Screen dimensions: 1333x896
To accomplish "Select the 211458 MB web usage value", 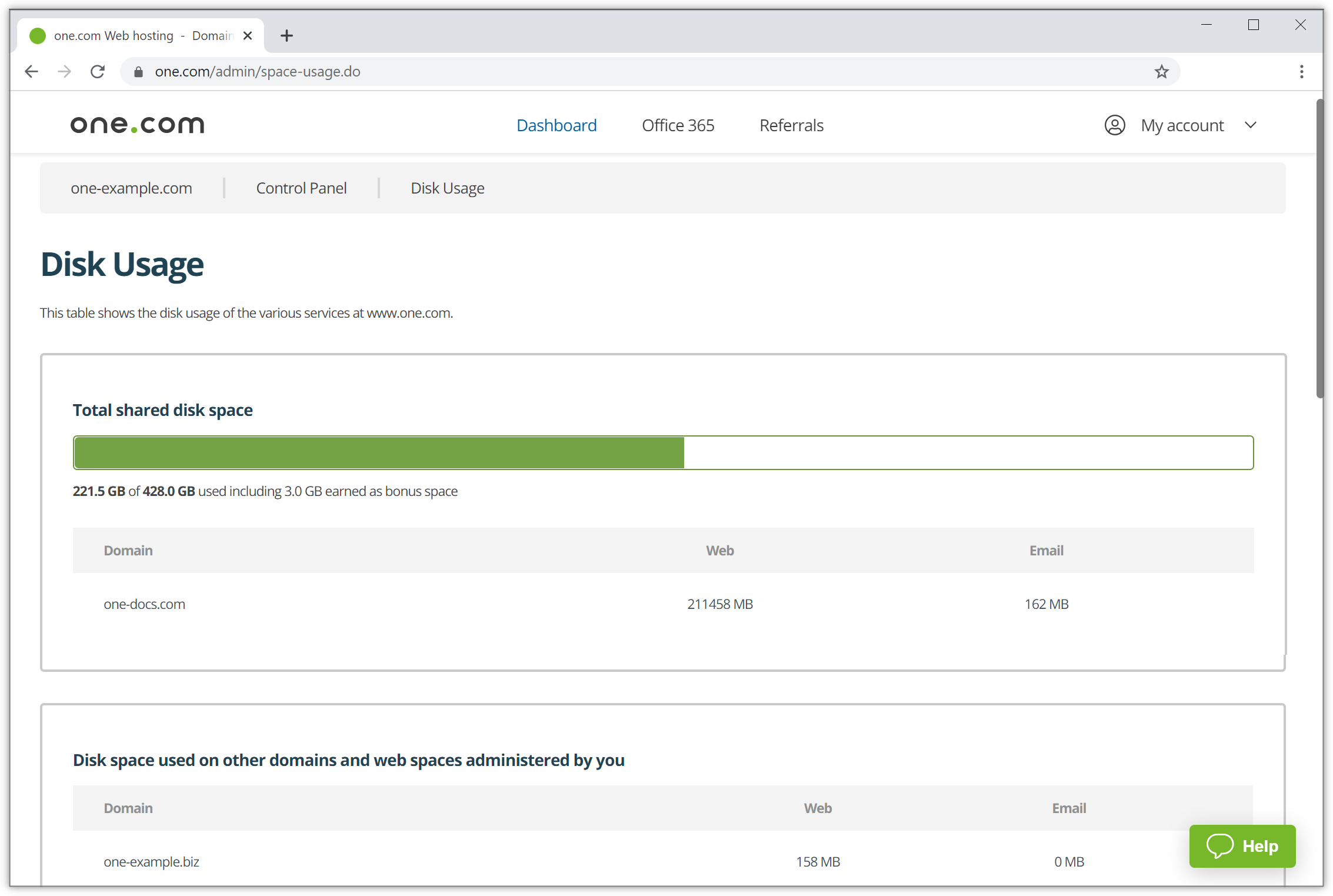I will click(720, 604).
